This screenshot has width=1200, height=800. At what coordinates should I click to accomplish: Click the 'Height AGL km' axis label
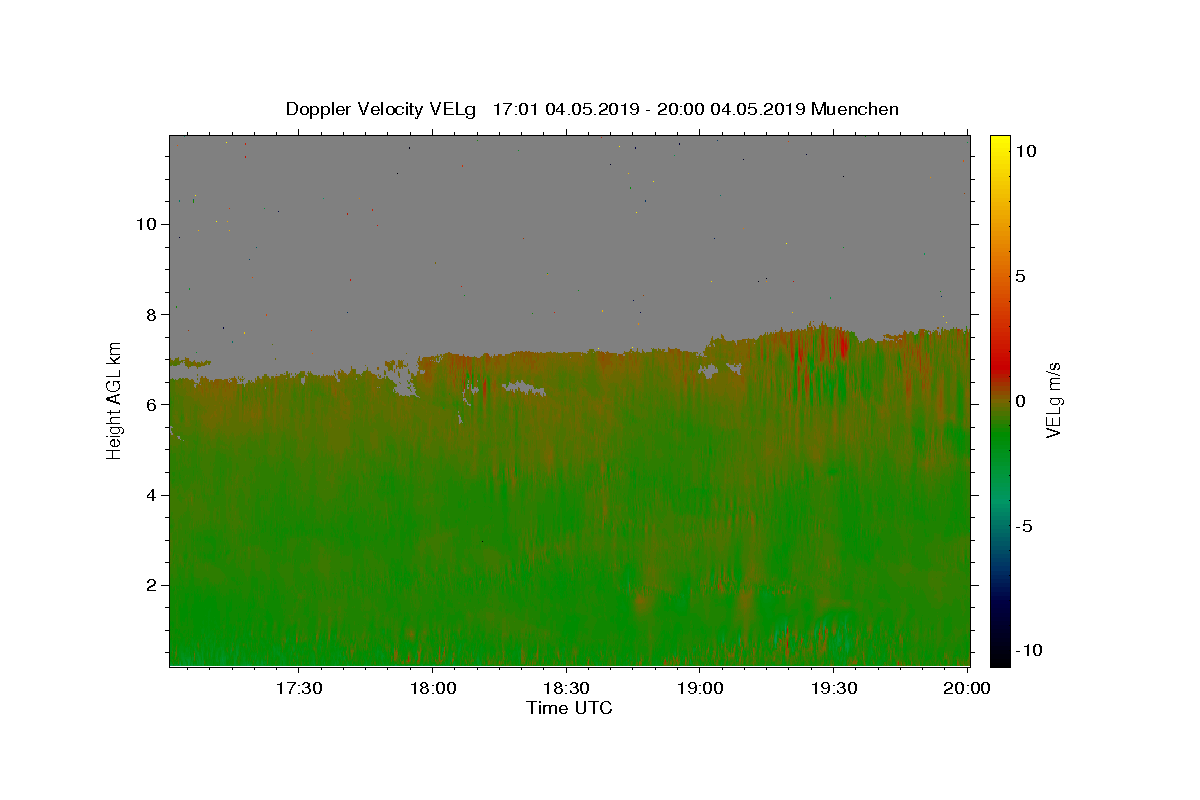click(x=115, y=400)
